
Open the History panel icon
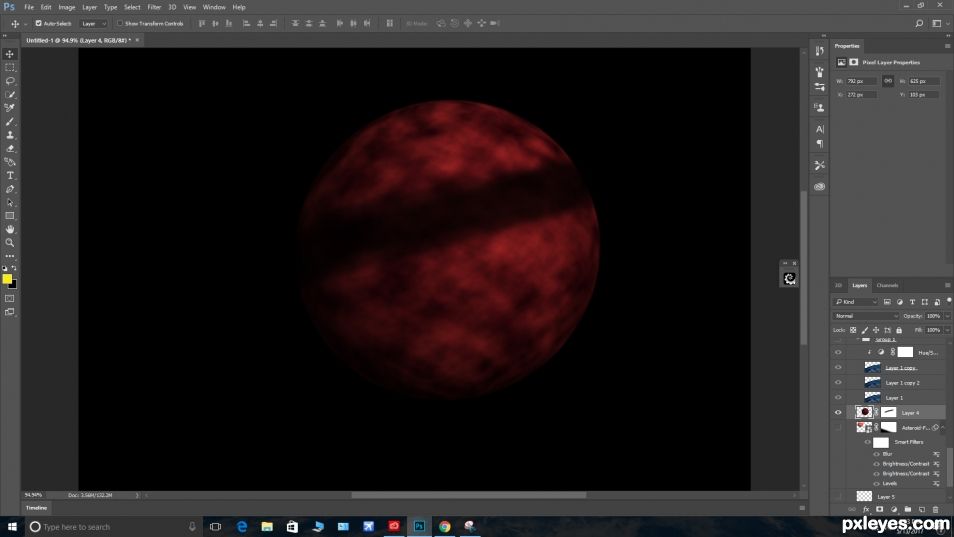point(820,51)
